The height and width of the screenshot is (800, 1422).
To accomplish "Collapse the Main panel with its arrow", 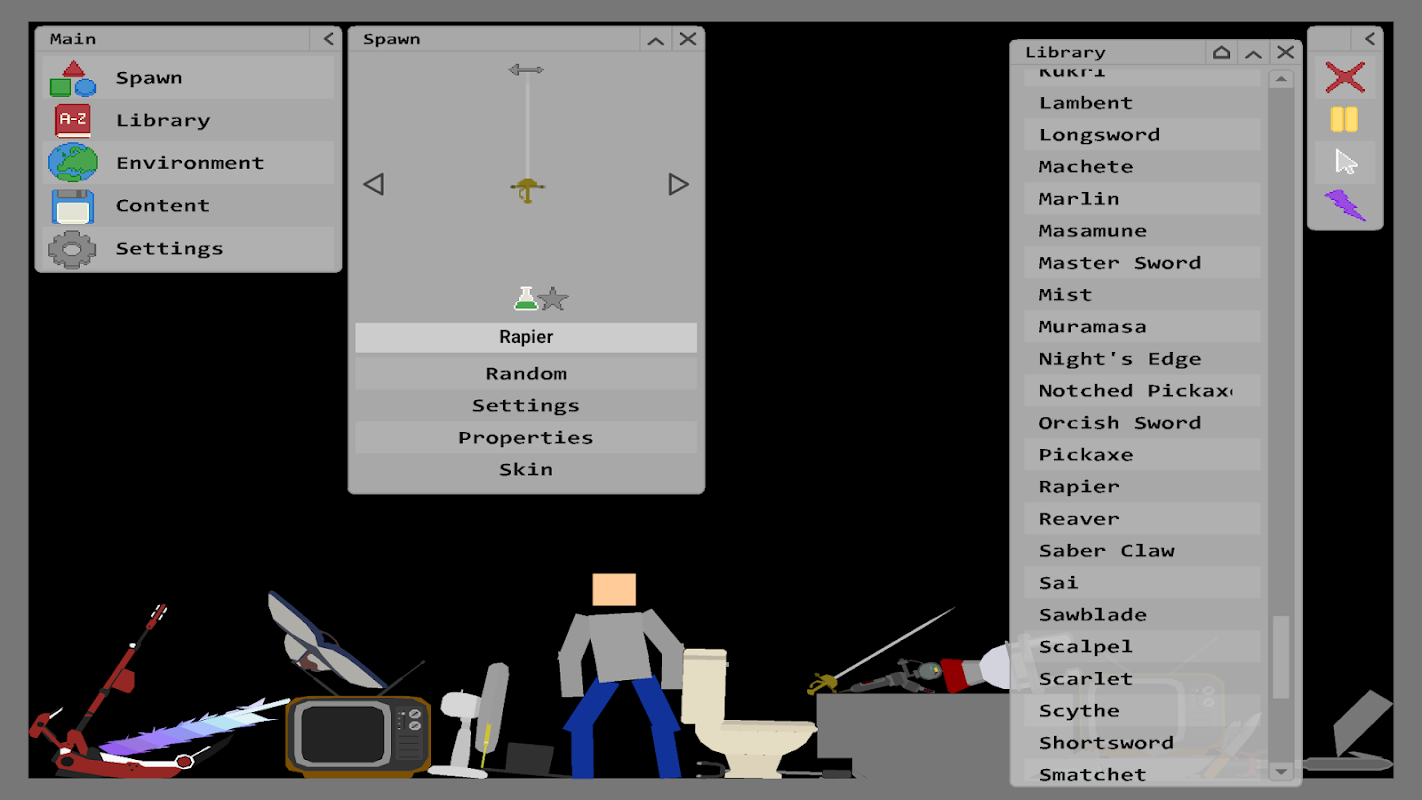I will click(x=328, y=39).
